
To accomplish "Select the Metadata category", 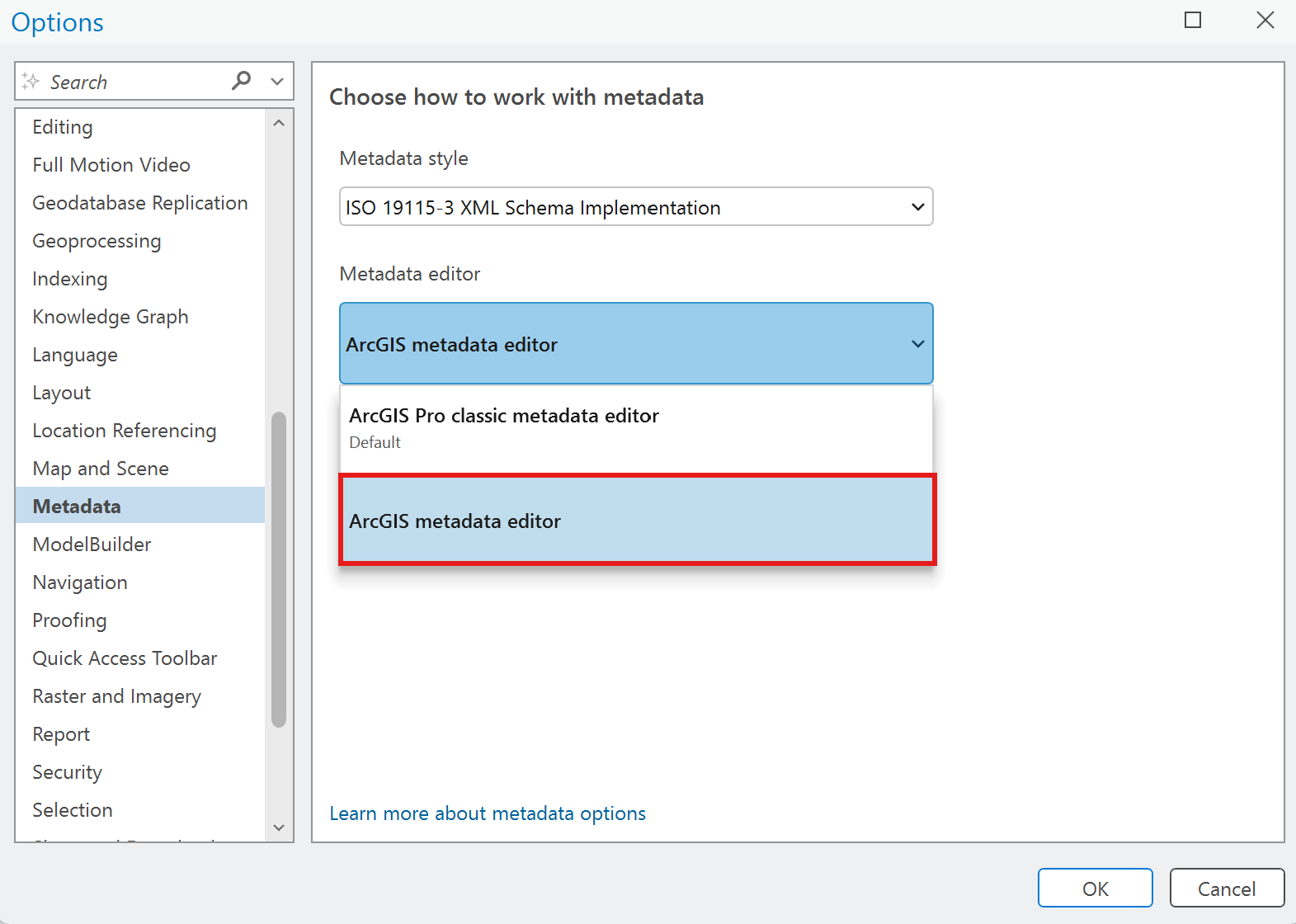I will (140, 506).
